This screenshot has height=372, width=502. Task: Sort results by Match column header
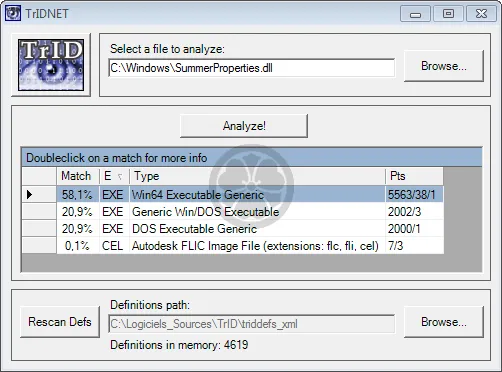point(78,176)
